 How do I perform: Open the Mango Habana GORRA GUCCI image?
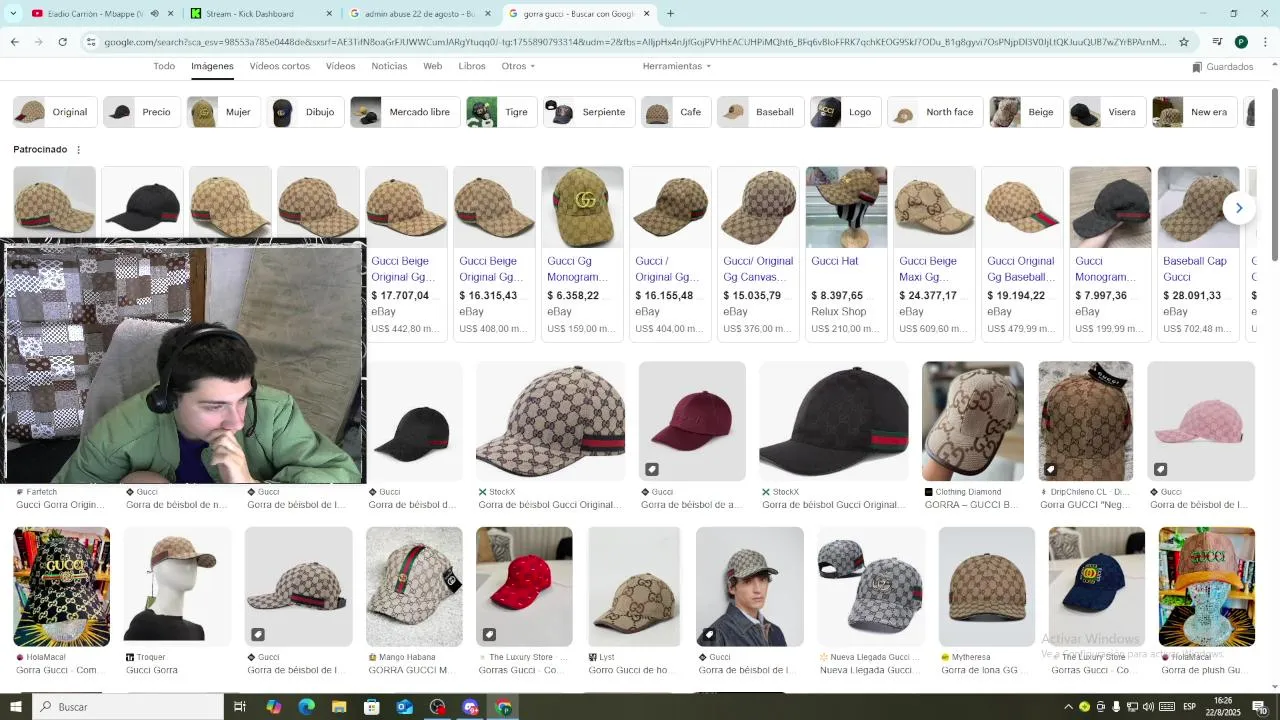(414, 586)
